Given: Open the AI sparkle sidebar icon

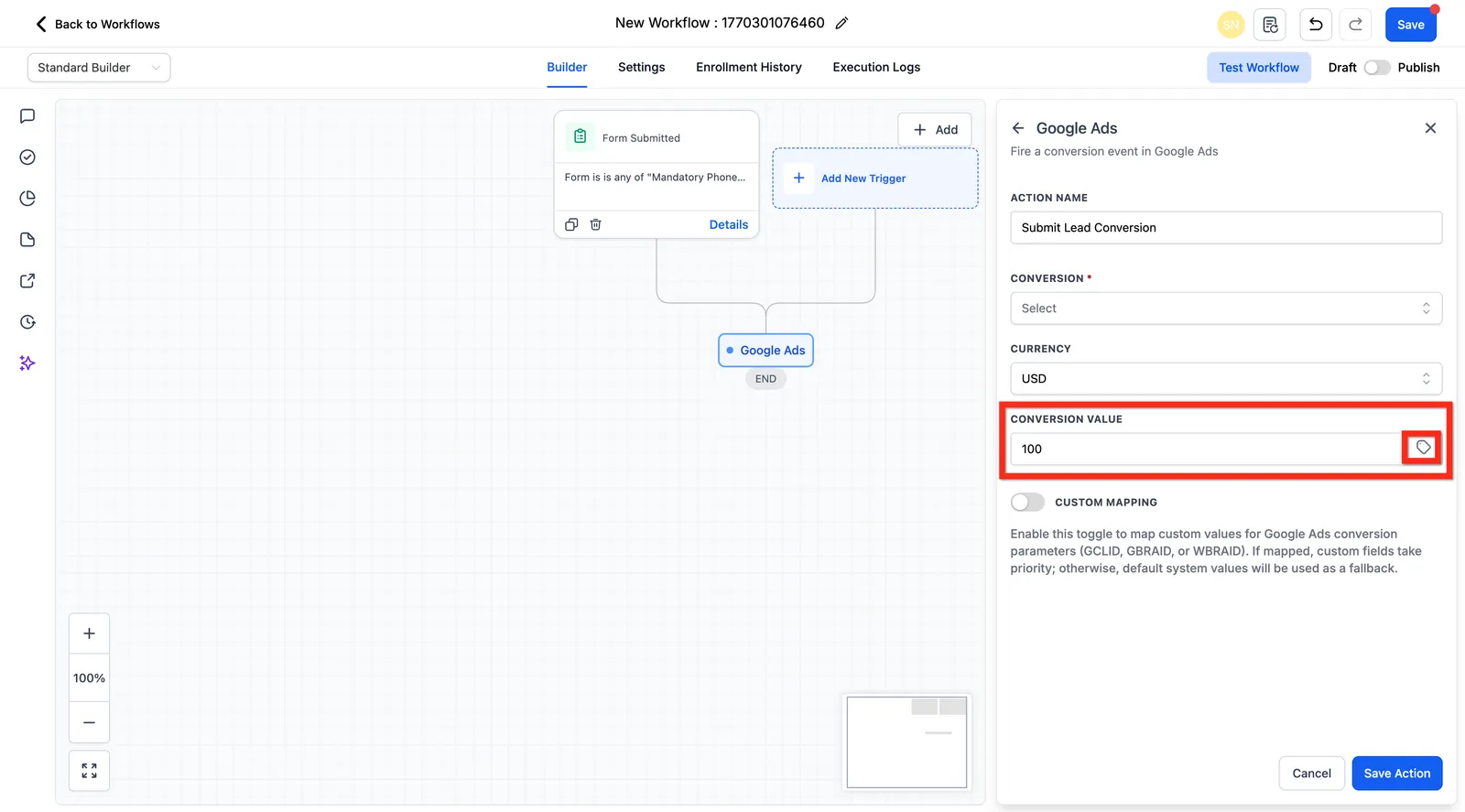Looking at the screenshot, I should 27,363.
